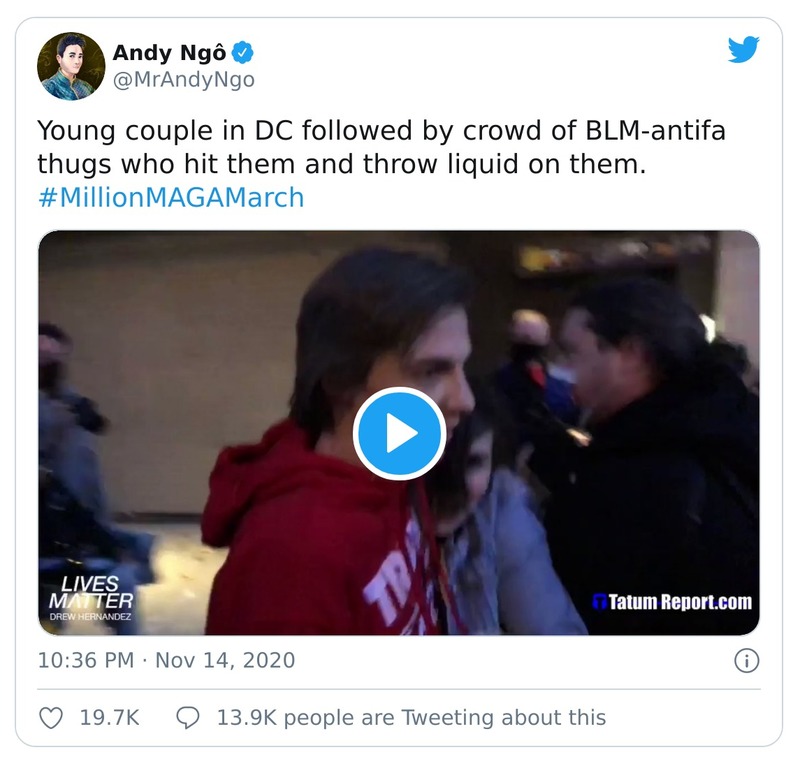Click the Drew Hernandez credit text

coord(90,618)
